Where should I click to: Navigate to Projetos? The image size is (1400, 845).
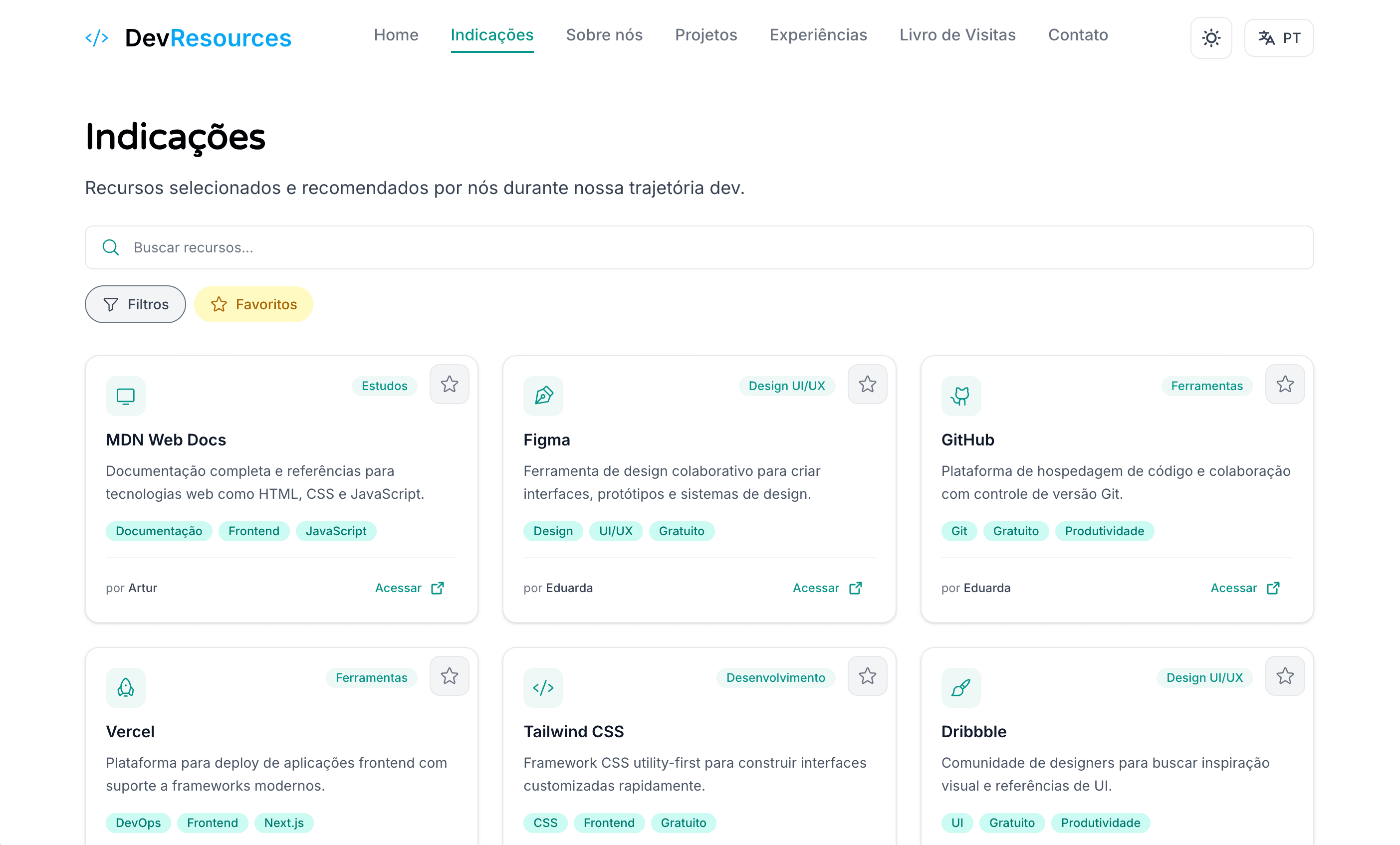point(705,35)
